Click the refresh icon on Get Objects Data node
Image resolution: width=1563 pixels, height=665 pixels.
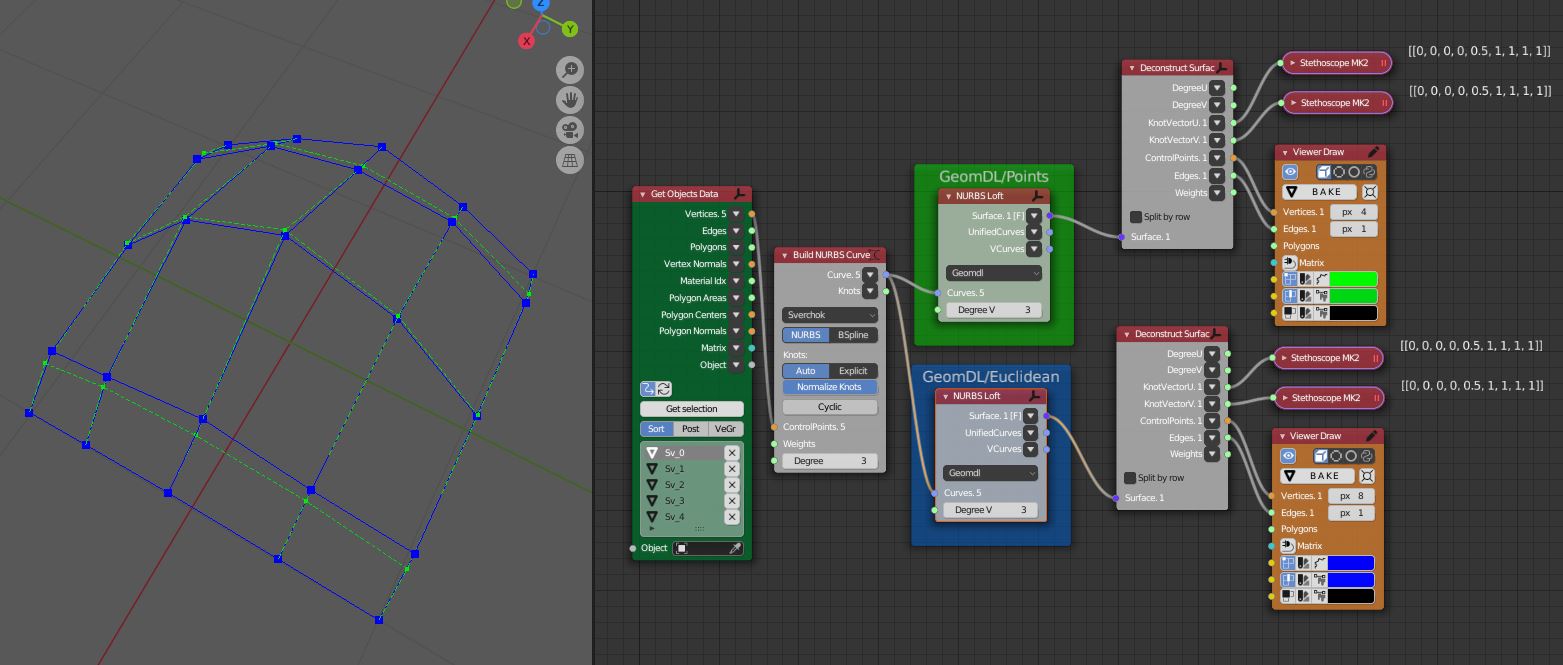pyautogui.click(x=663, y=389)
